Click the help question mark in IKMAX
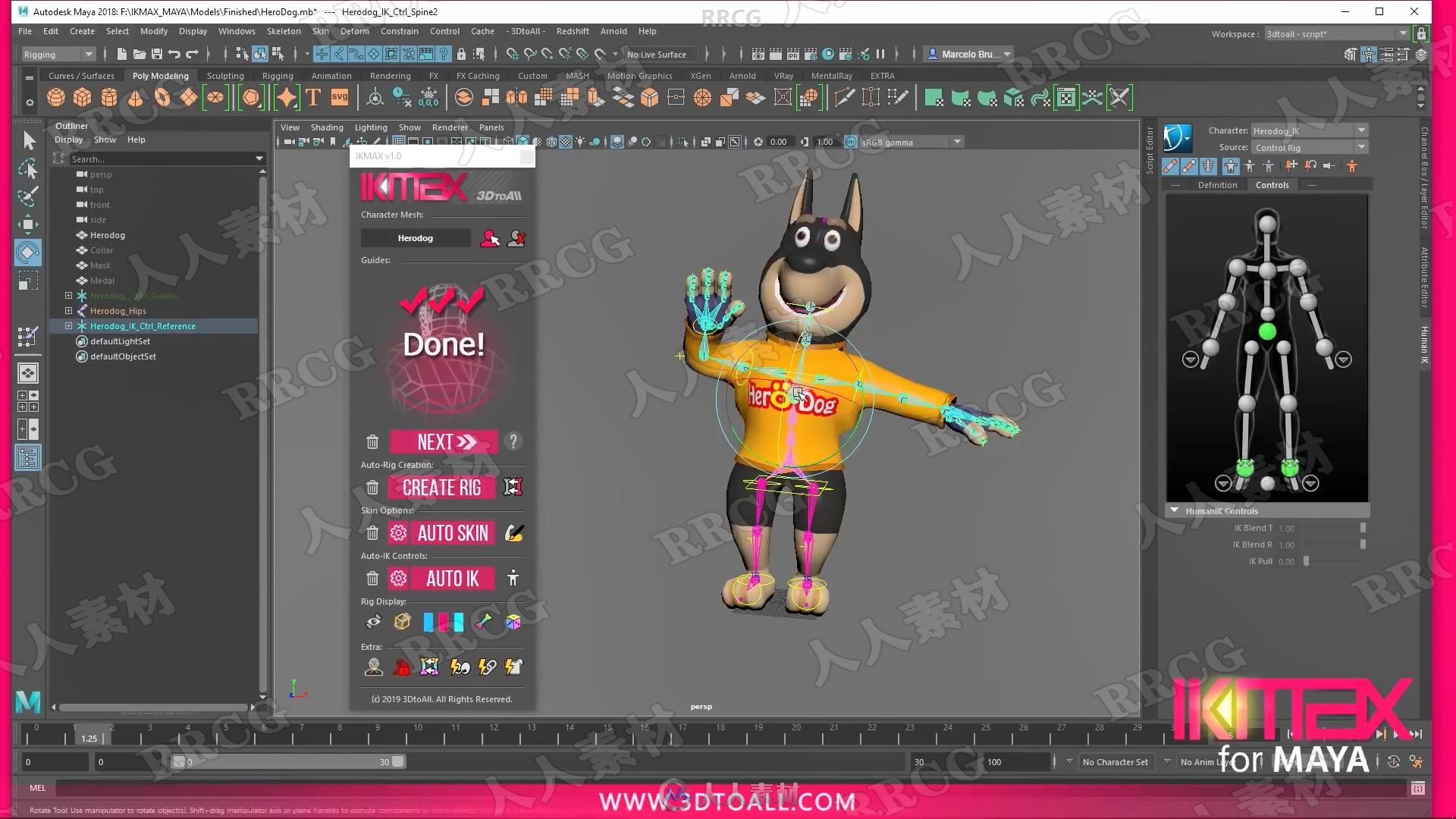Screen dimensions: 1456x819 click(x=513, y=441)
